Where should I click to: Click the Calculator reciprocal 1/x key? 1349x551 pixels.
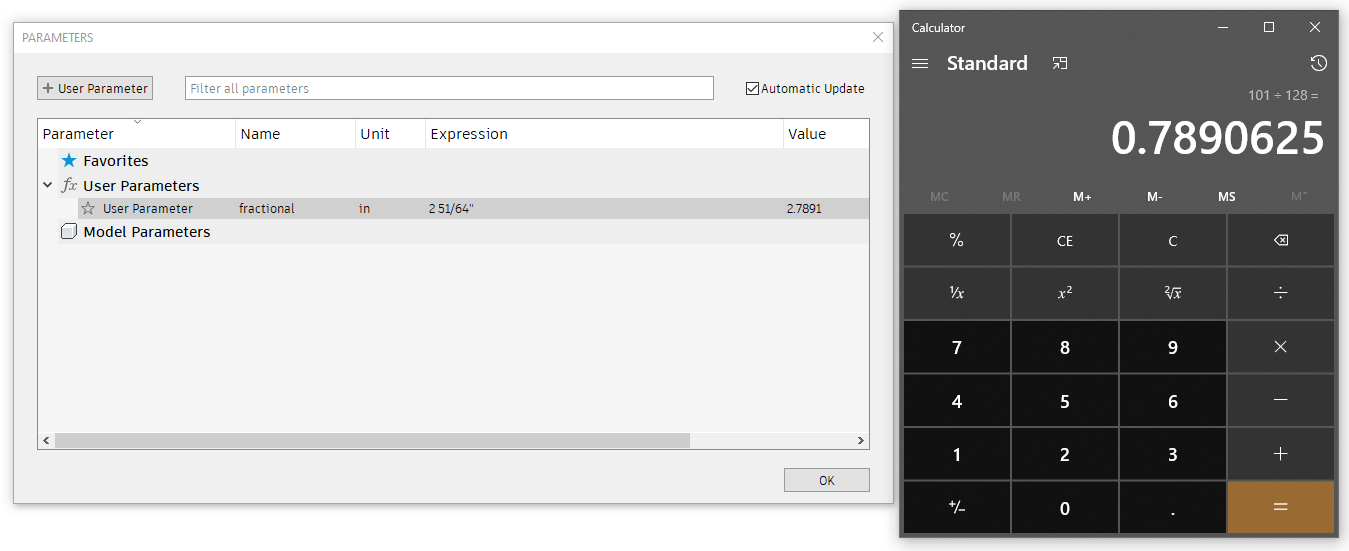tap(957, 293)
